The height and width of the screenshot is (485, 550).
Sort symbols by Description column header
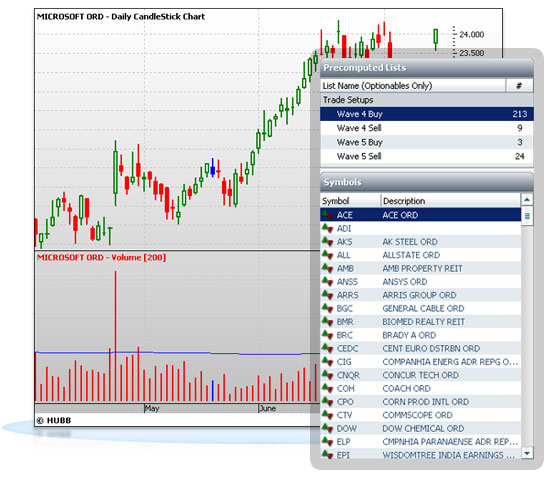click(x=451, y=201)
